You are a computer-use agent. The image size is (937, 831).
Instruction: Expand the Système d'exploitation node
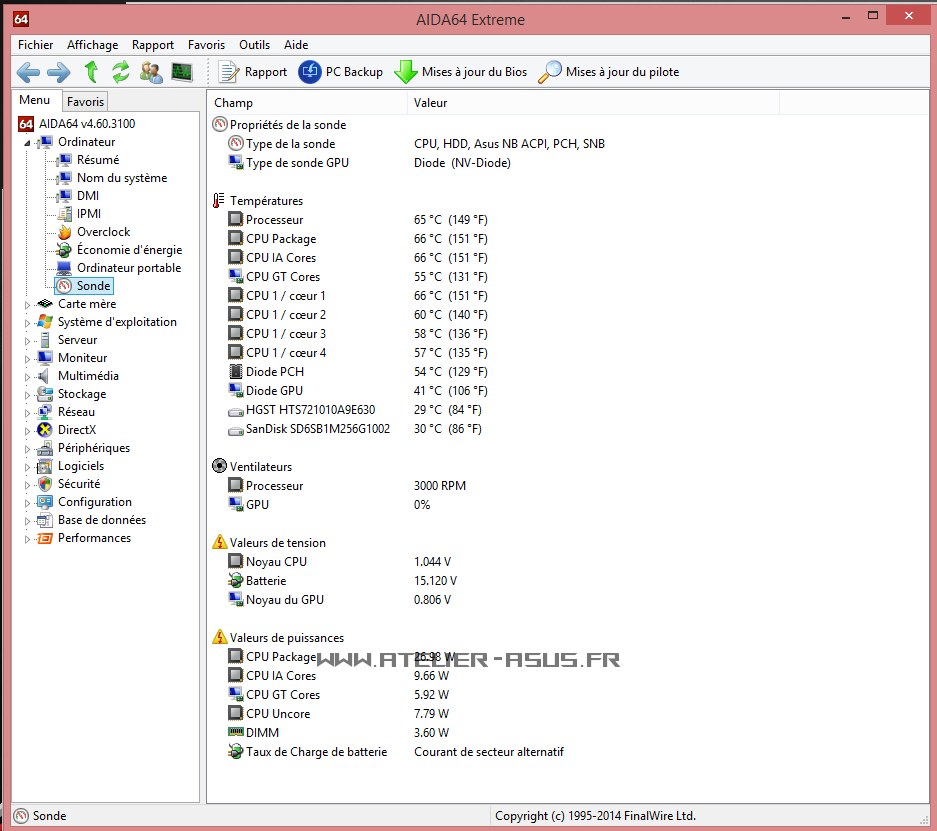pyautogui.click(x=27, y=323)
